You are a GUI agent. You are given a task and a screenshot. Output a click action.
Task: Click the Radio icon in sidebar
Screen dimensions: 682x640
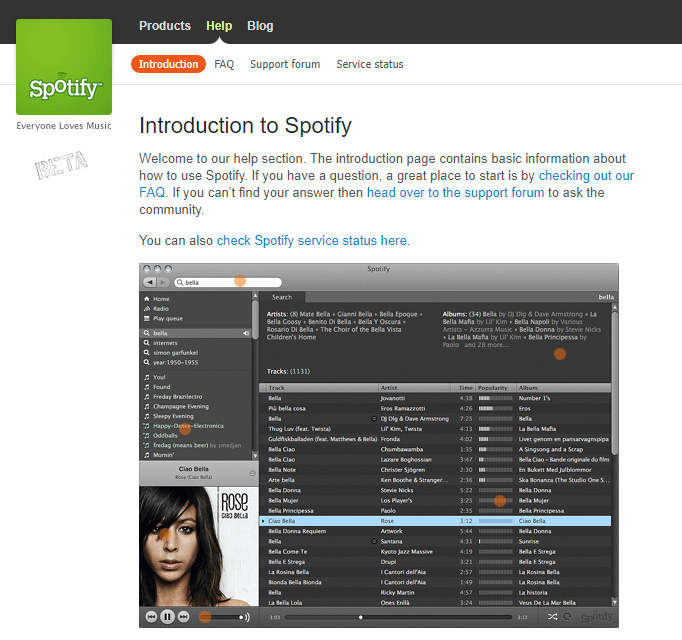(147, 308)
